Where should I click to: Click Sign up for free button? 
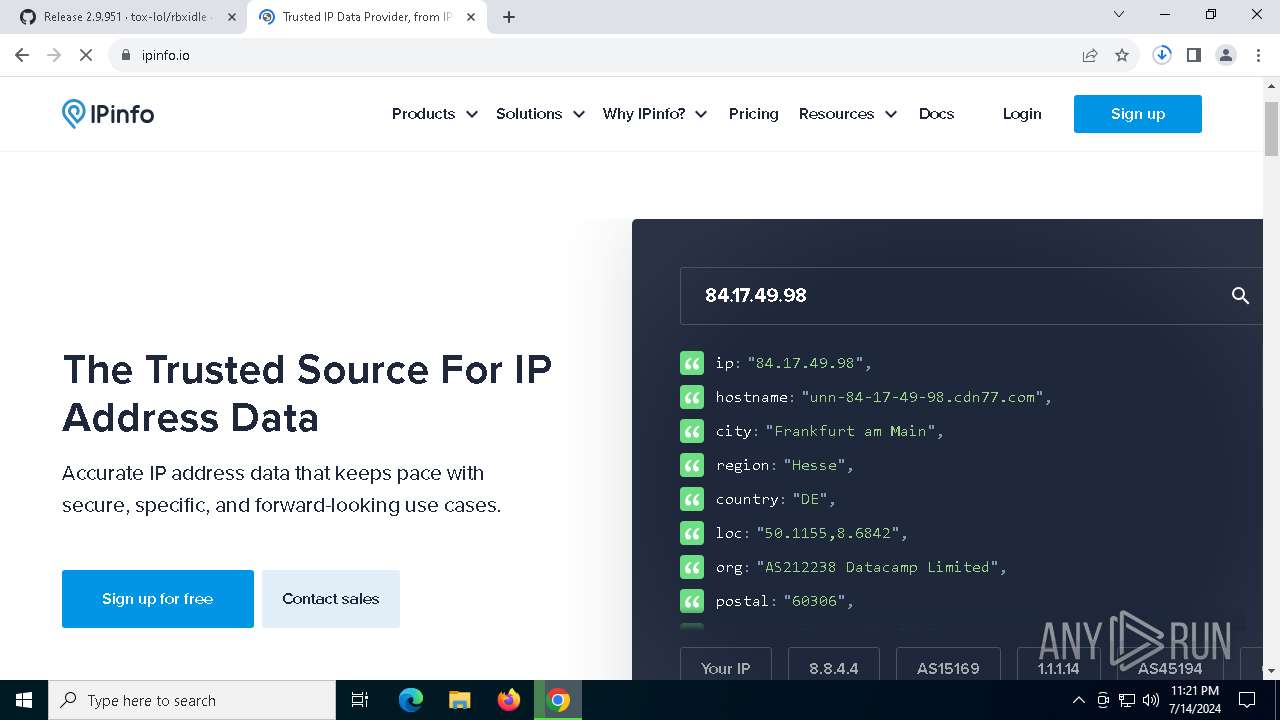pyautogui.click(x=158, y=599)
